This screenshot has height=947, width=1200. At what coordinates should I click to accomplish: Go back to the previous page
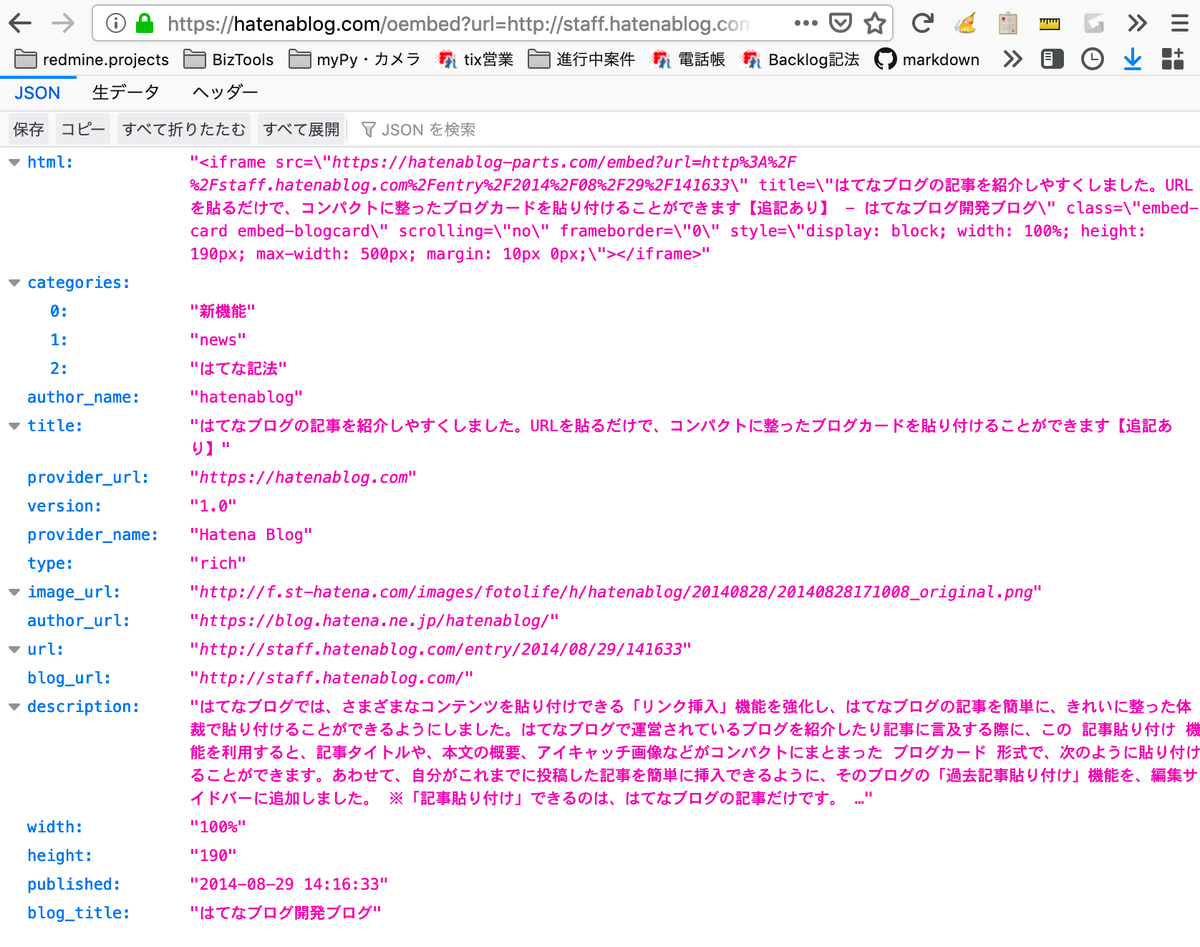click(x=20, y=23)
